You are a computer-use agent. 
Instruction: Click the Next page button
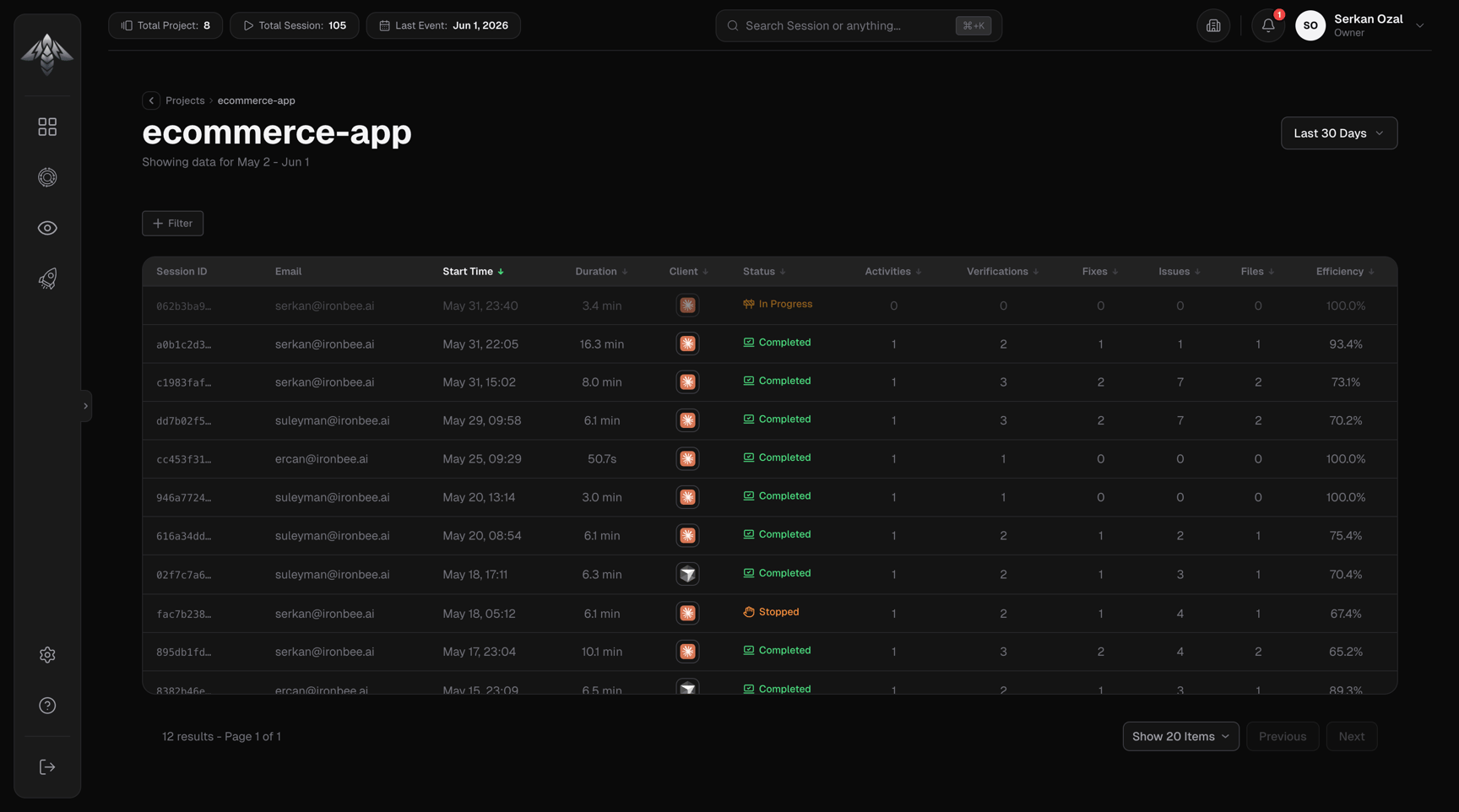coord(1351,737)
